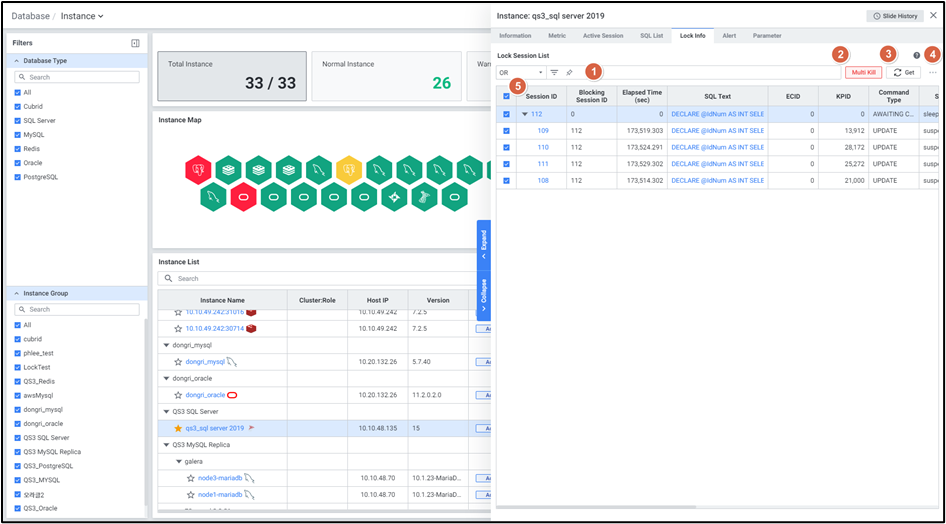Open the OR condition dropdown

pos(520,73)
